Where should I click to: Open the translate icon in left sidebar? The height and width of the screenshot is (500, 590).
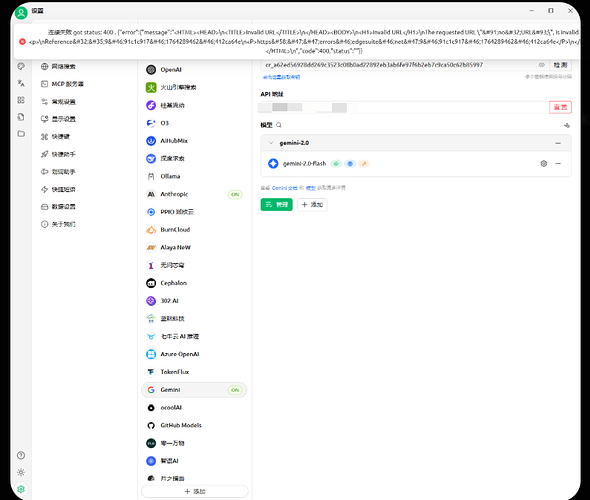pyautogui.click(x=21, y=83)
